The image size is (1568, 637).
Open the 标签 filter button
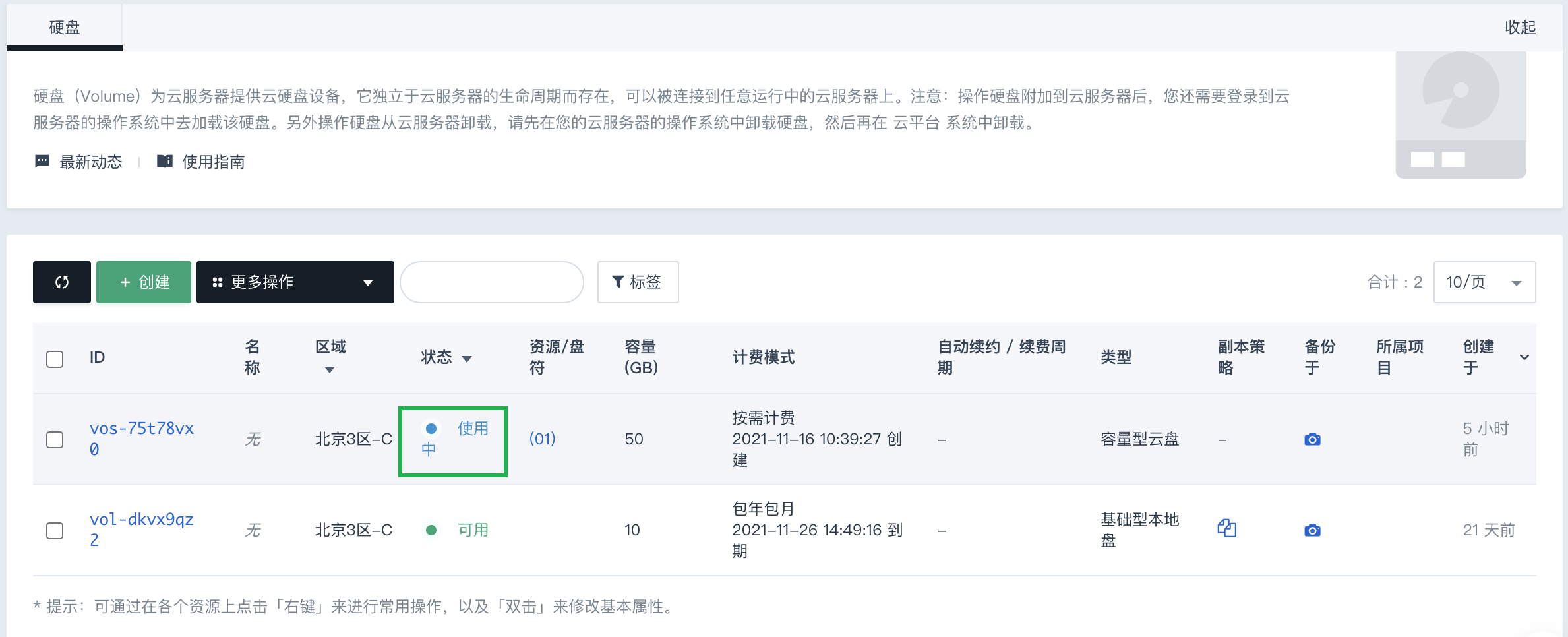(x=638, y=282)
